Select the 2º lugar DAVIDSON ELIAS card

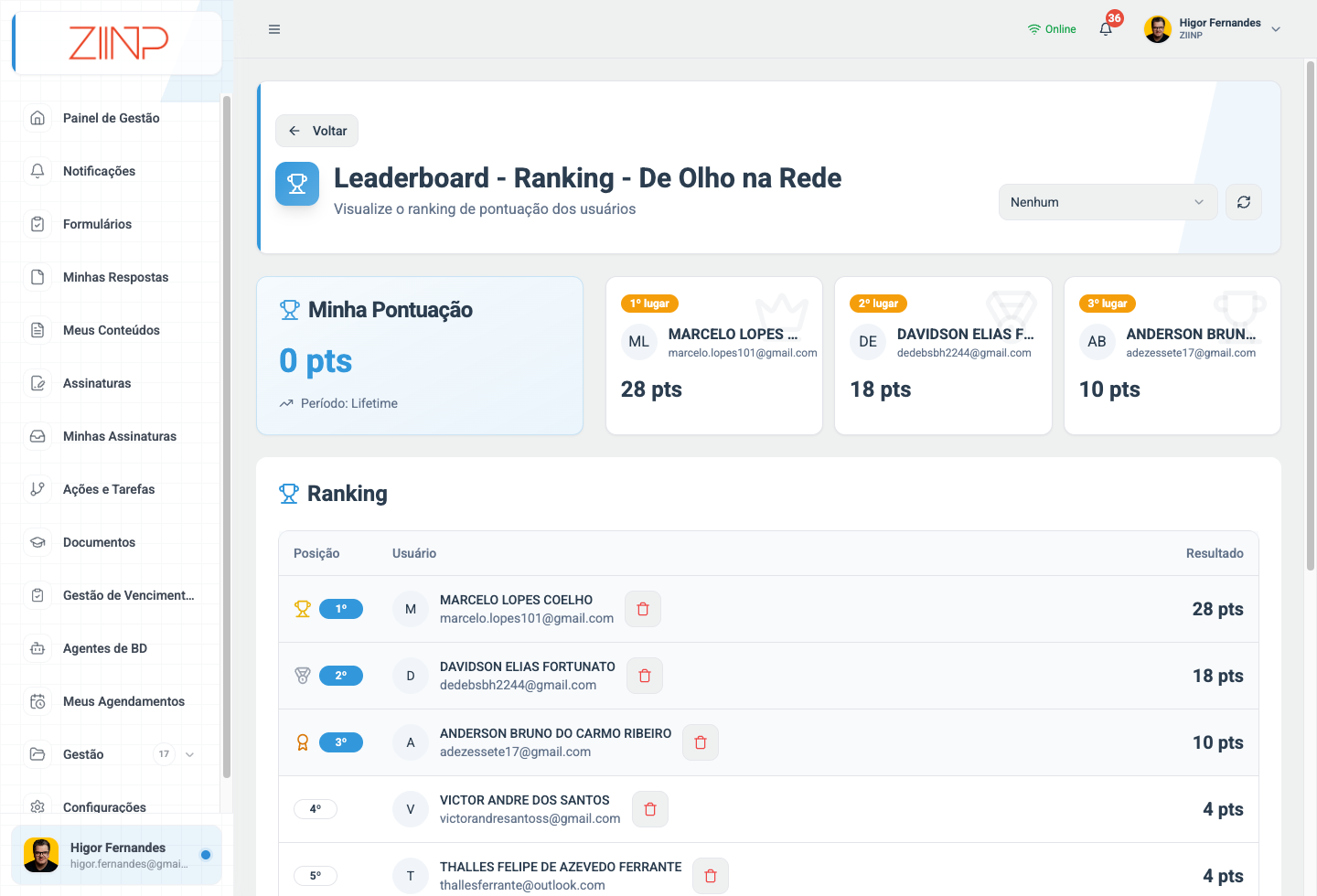click(x=943, y=356)
